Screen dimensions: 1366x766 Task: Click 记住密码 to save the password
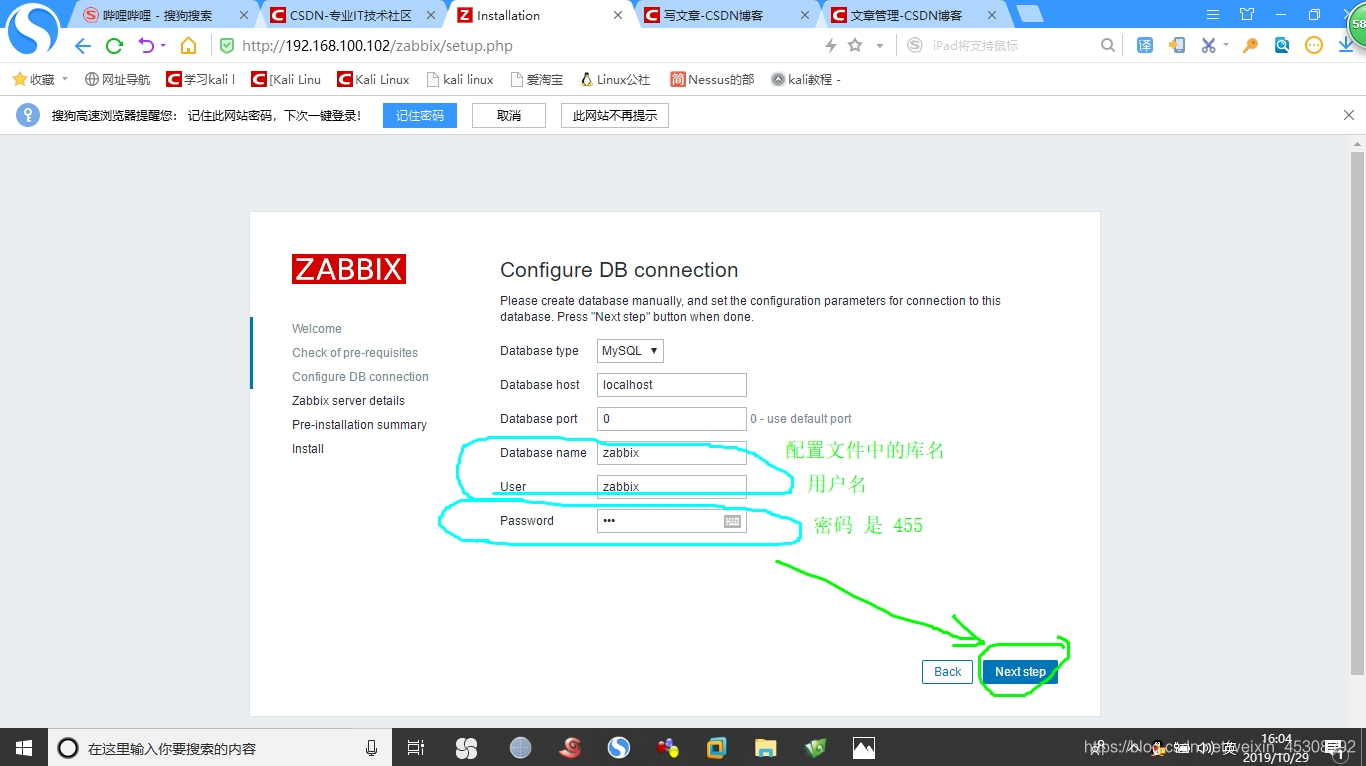(420, 116)
